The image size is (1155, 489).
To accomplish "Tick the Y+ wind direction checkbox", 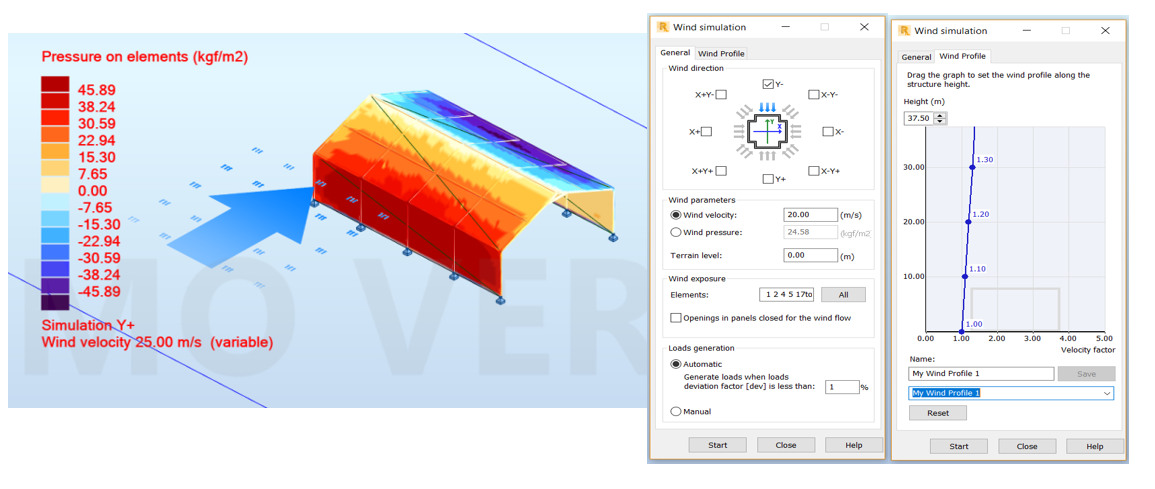I will 768,178.
